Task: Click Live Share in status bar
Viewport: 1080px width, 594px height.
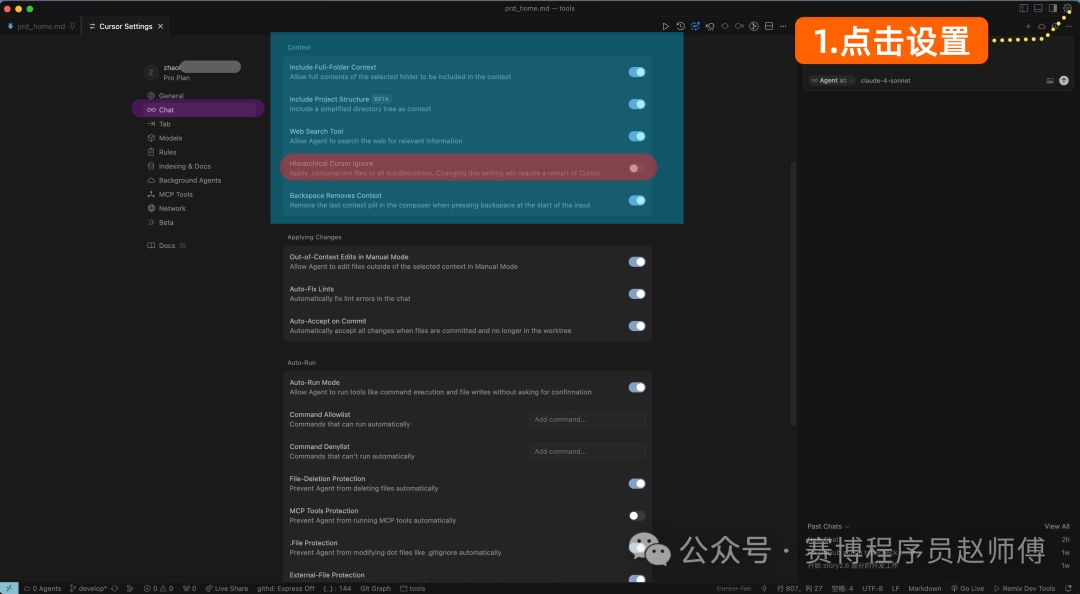Action: pyautogui.click(x=227, y=588)
